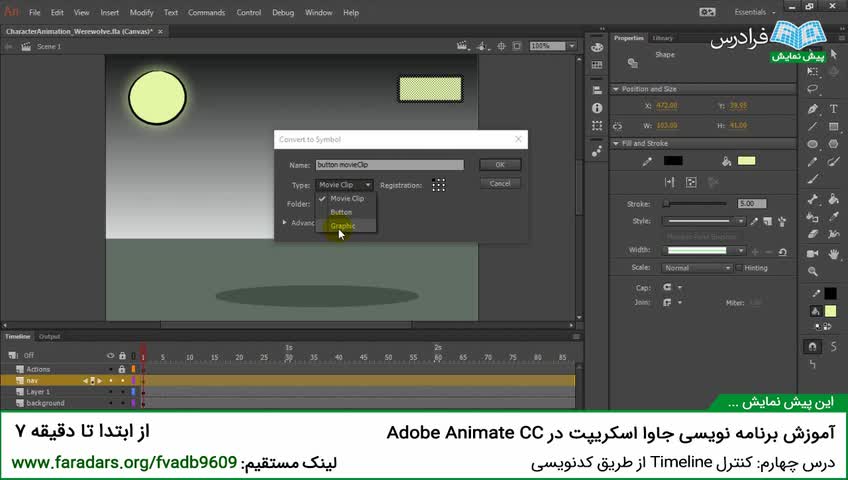Select the Lasso tool
This screenshot has height=480, width=848.
(x=812, y=90)
